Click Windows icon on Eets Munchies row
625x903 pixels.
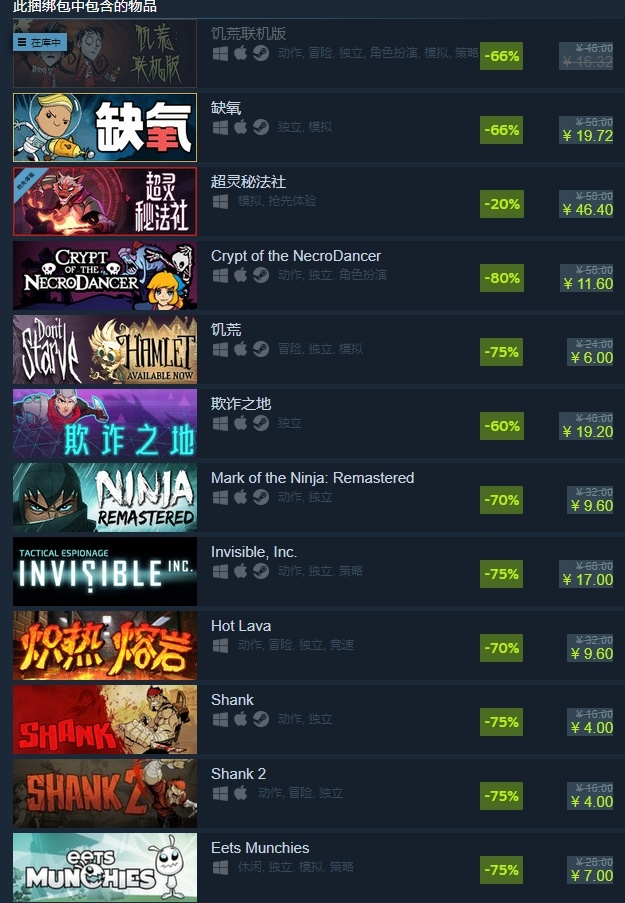220,867
